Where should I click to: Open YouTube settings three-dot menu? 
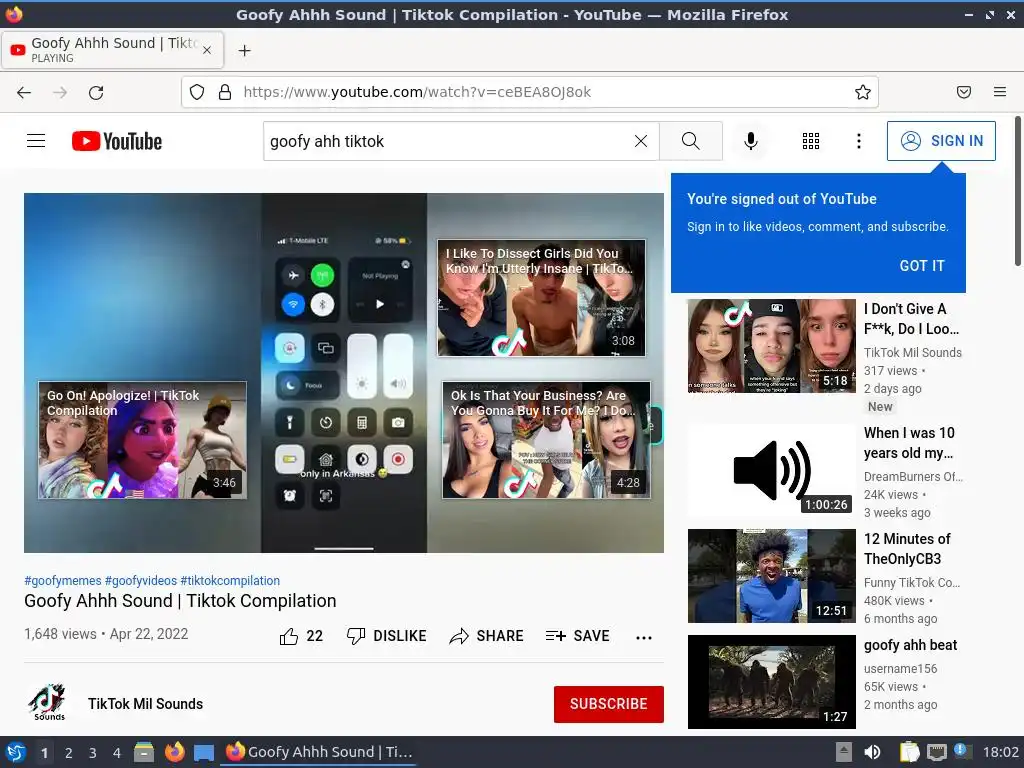pyautogui.click(x=859, y=141)
